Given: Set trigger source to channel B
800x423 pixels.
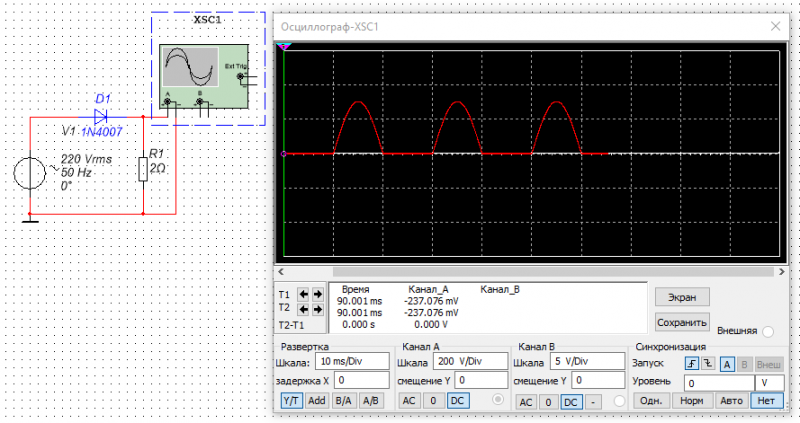Looking at the screenshot, I should coord(744,364).
